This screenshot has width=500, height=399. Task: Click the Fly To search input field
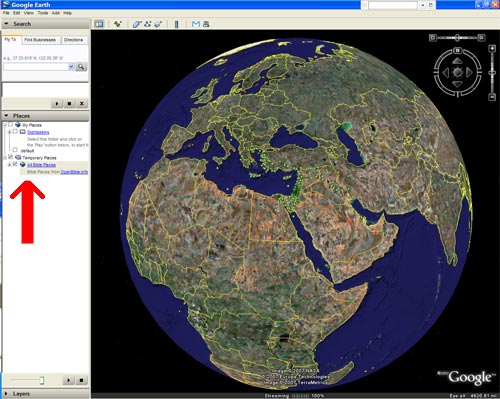[x=36, y=67]
